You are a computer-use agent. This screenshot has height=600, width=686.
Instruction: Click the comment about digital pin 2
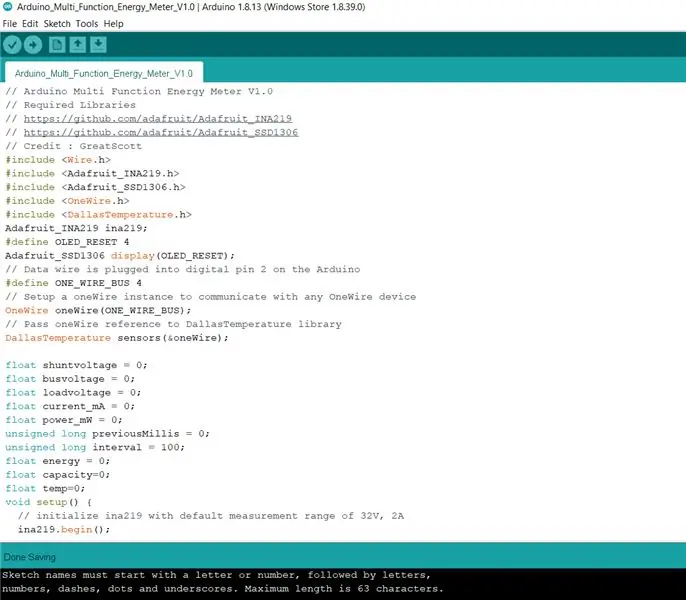click(183, 269)
